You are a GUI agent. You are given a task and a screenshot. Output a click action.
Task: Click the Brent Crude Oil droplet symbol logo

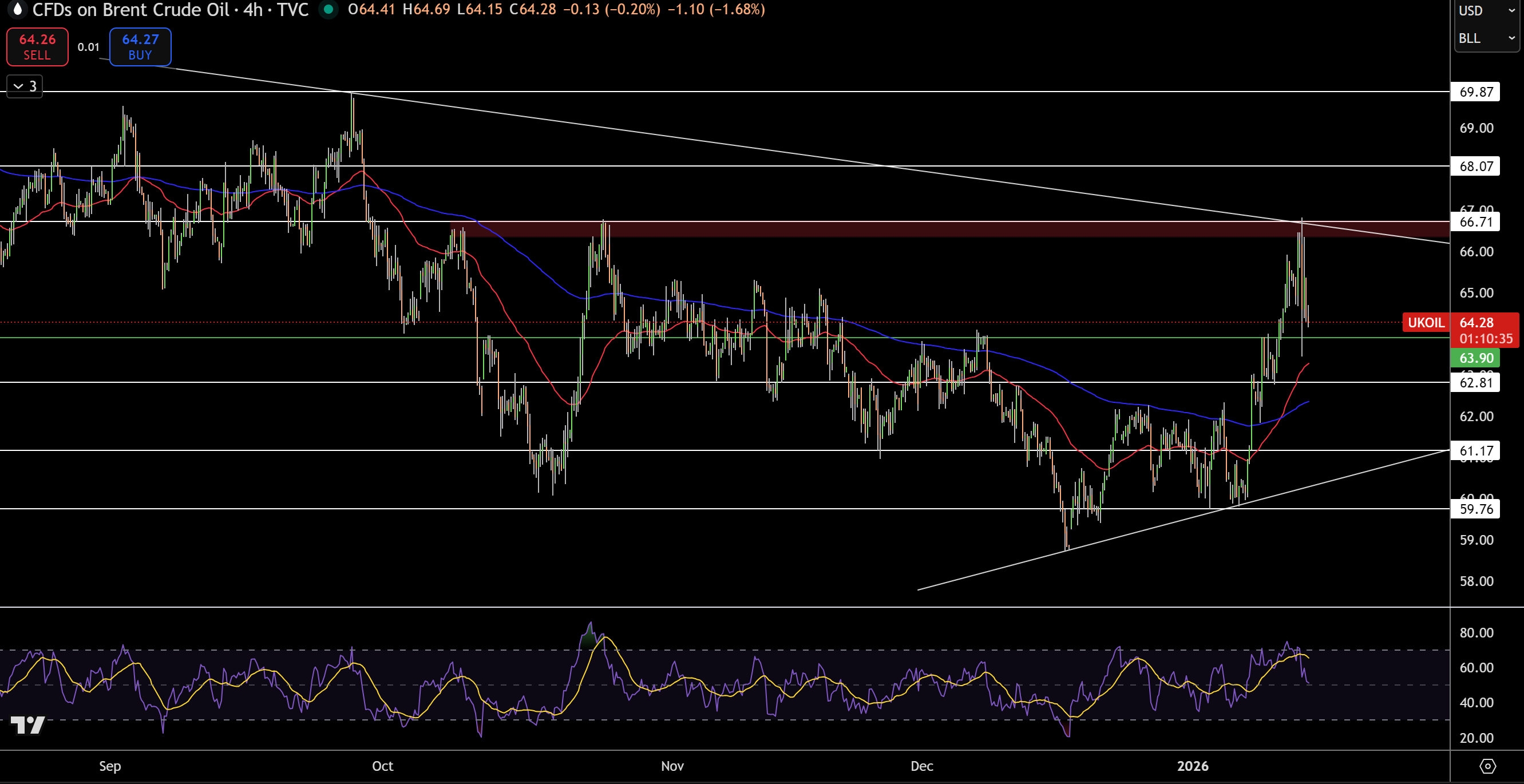click(x=18, y=10)
